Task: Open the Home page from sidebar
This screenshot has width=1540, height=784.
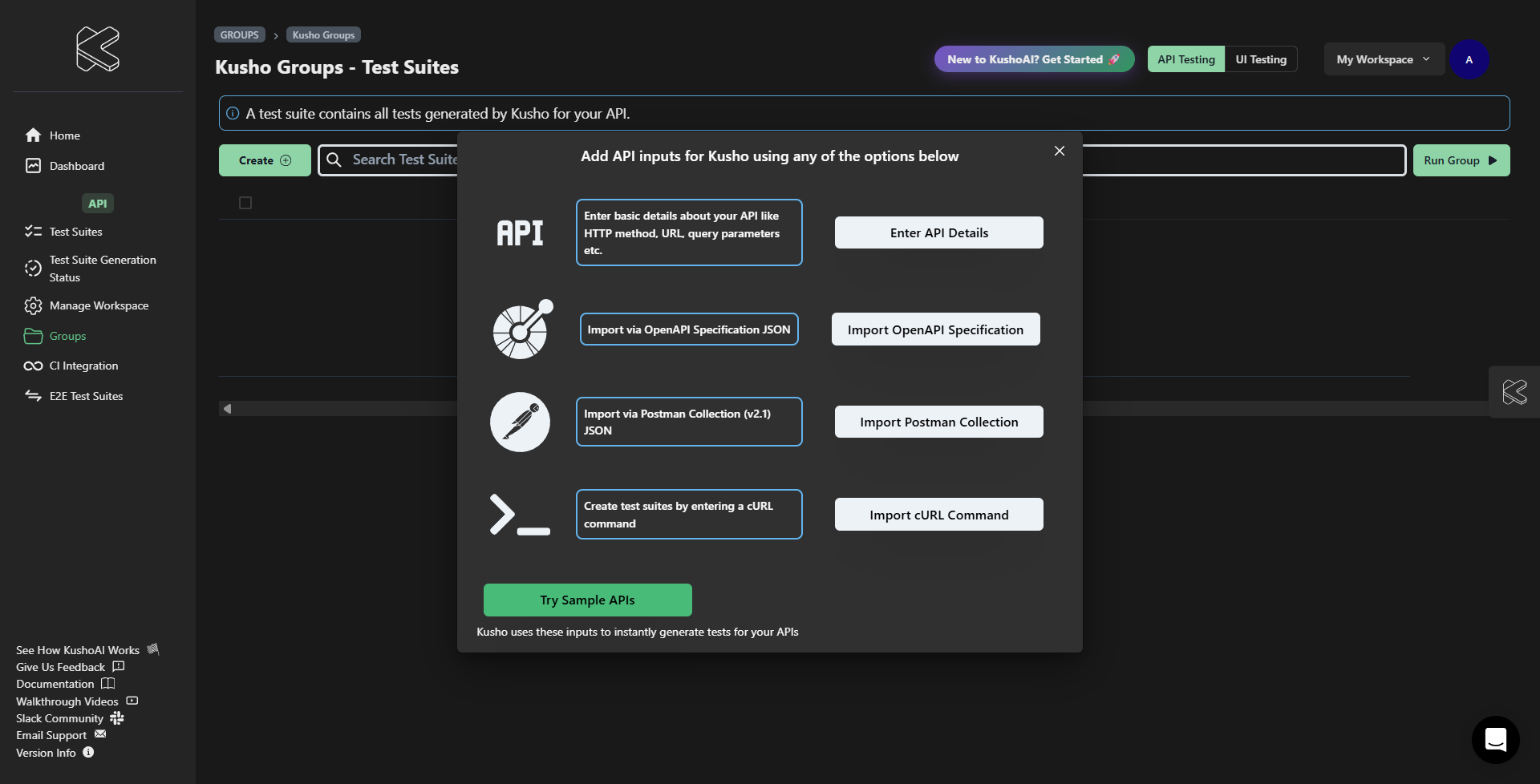Action: [64, 135]
